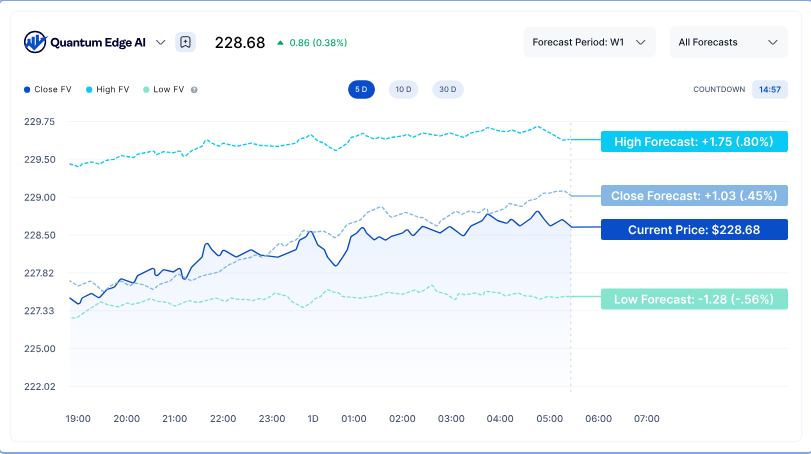The image size is (811, 454).
Task: Click the 01:00 mark on time axis
Action: coord(354,418)
